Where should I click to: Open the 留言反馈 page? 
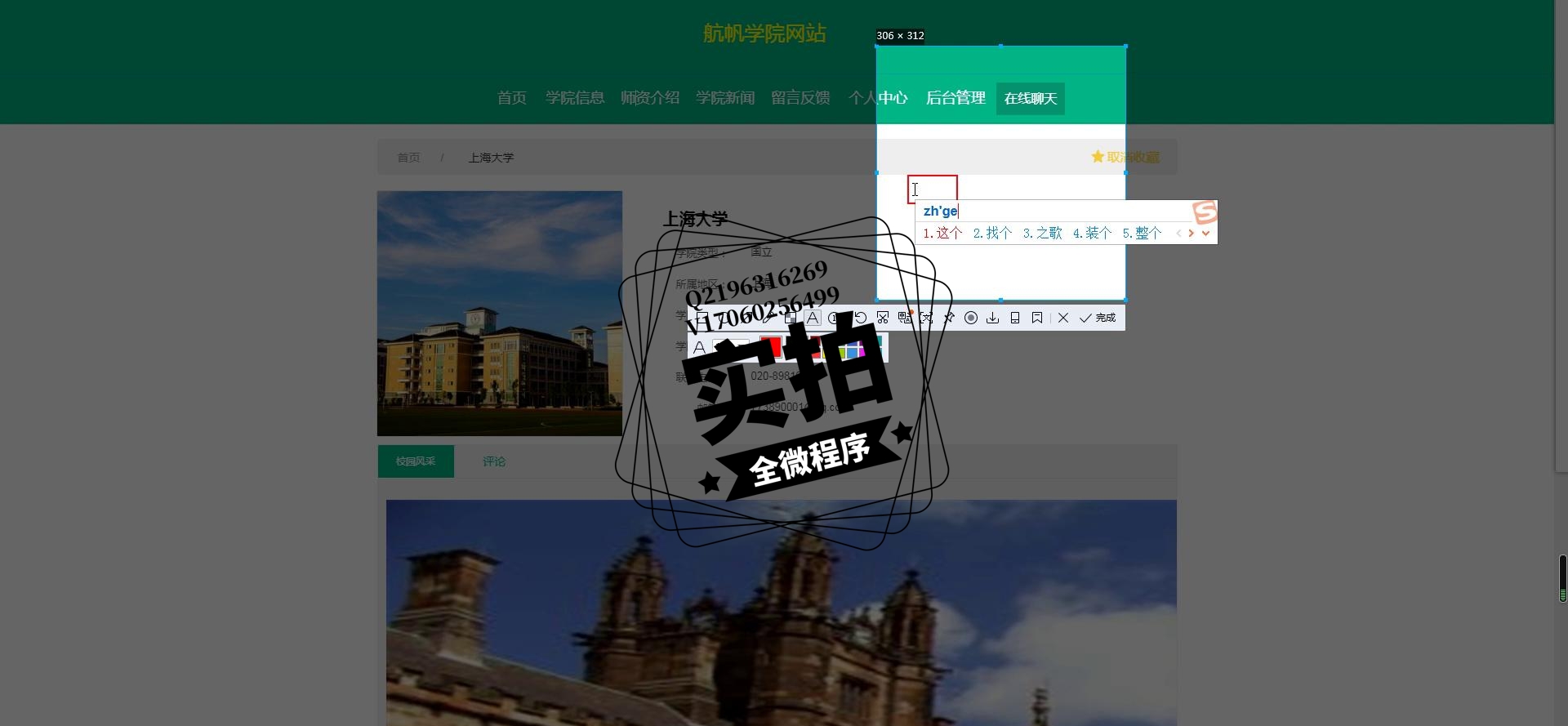click(800, 98)
